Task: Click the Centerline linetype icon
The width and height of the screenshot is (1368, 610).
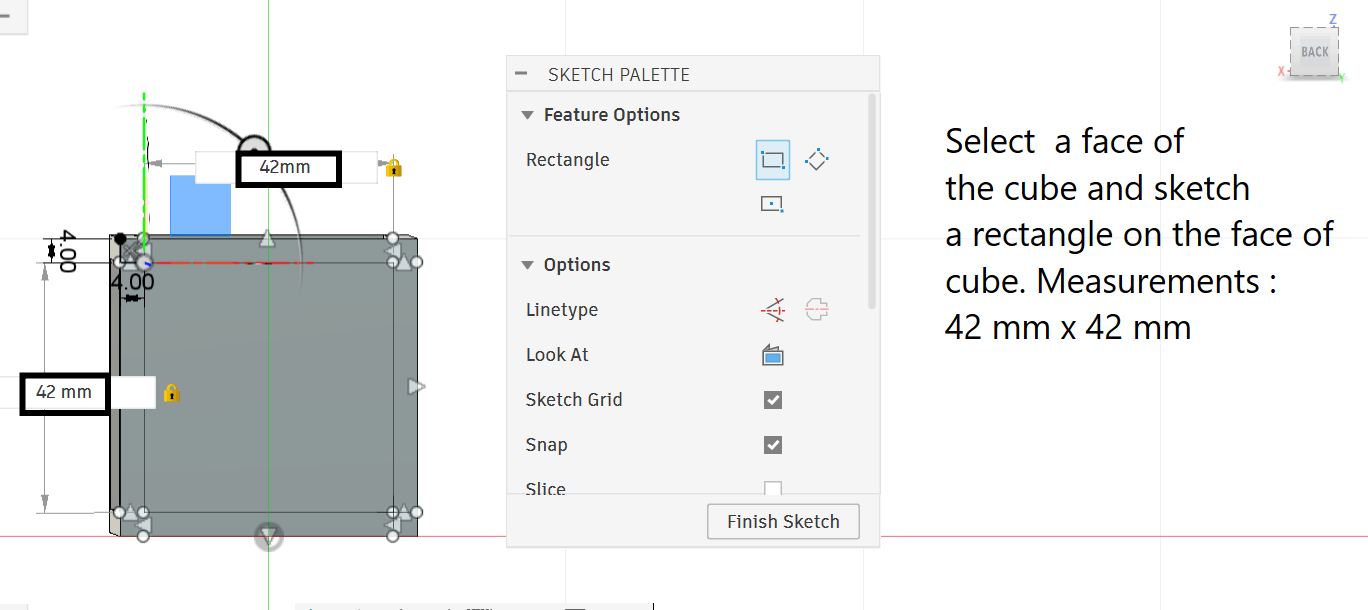Action: [817, 310]
